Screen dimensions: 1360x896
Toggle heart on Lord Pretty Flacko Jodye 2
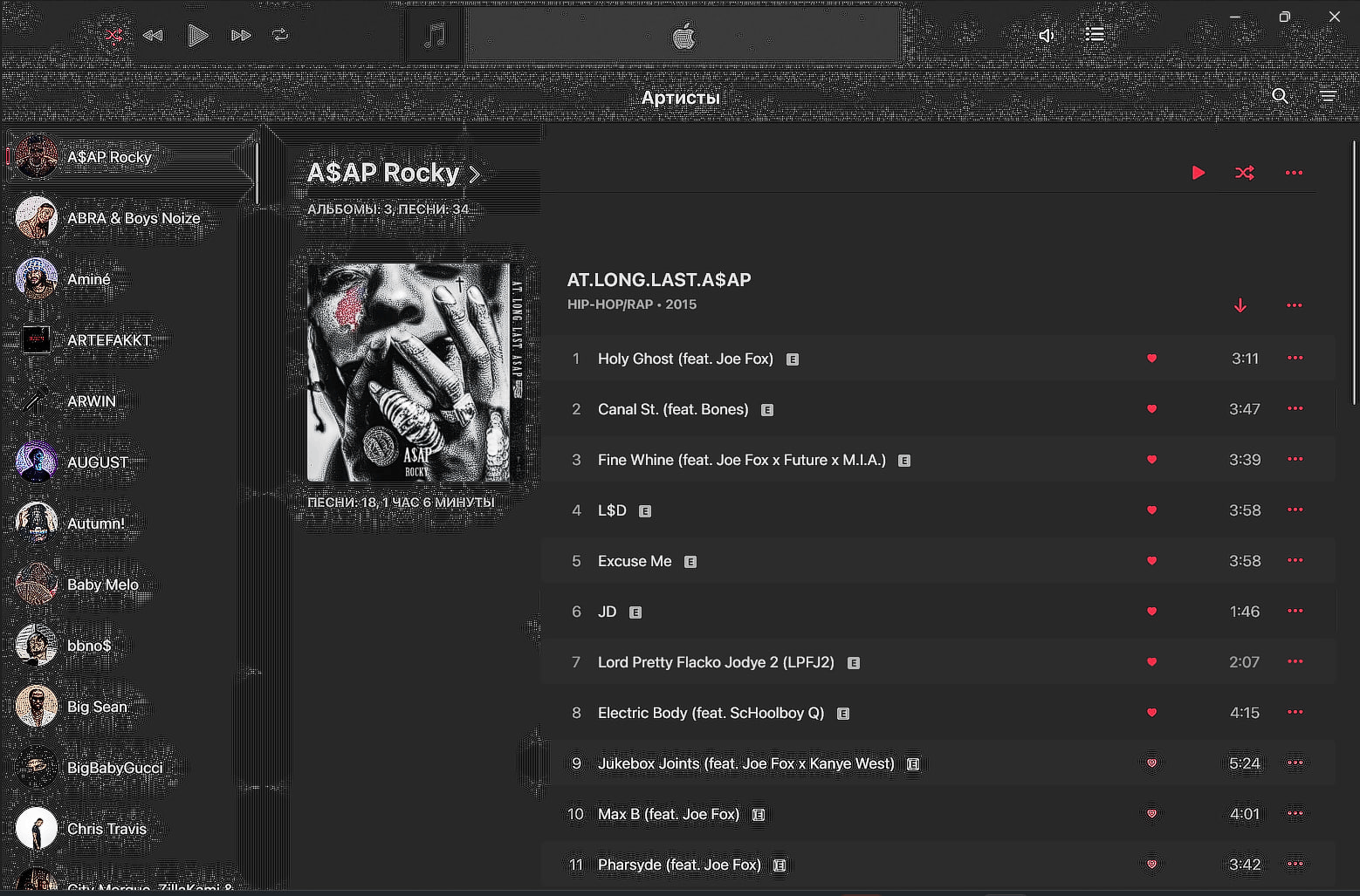[x=1151, y=662]
